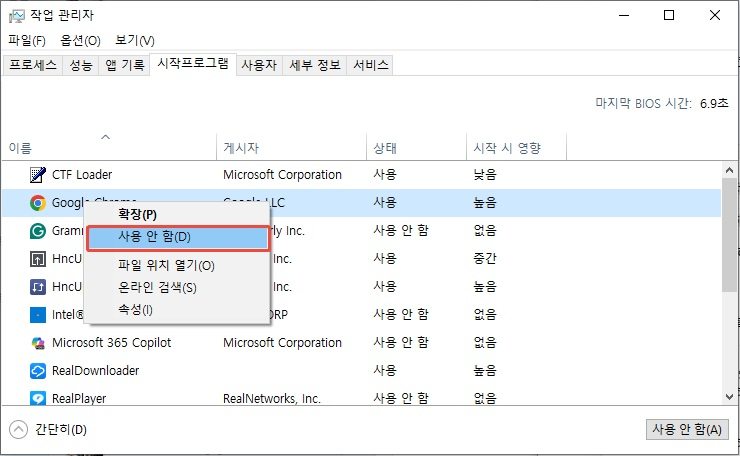Select the Microsoft 365 Copilot row name
740x456 pixels.
111,343
